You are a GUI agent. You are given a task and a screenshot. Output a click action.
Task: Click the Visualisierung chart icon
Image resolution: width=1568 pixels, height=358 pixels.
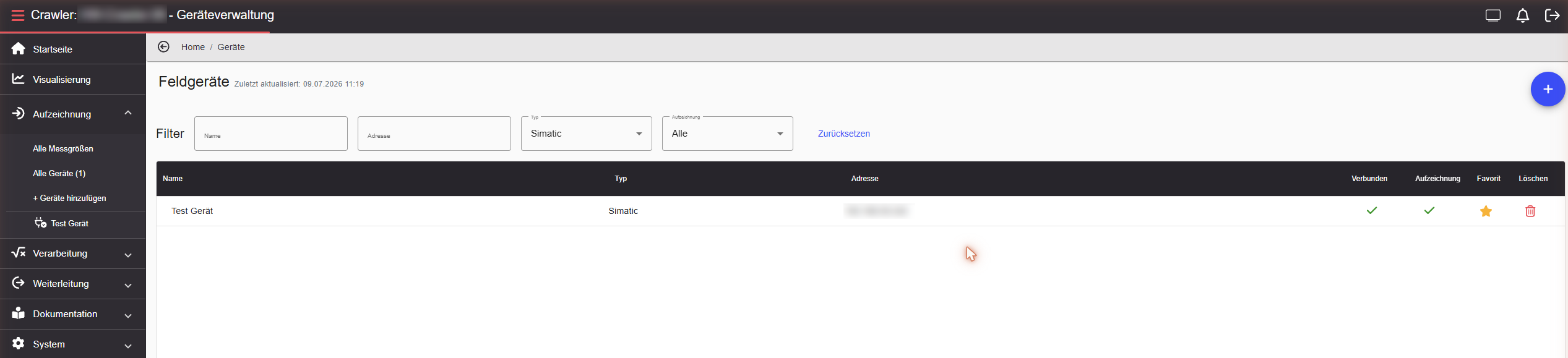[19, 79]
